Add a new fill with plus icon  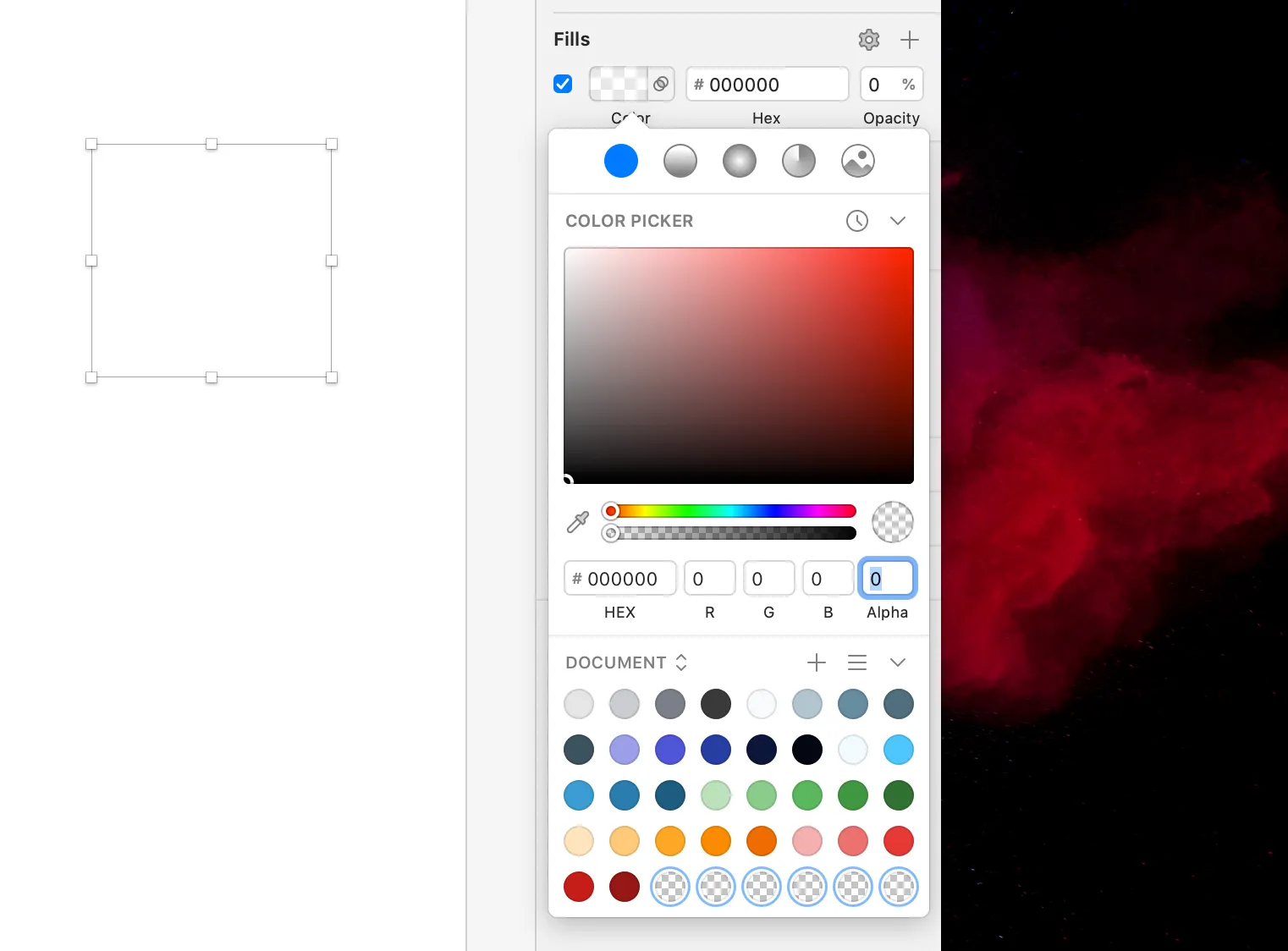point(910,40)
